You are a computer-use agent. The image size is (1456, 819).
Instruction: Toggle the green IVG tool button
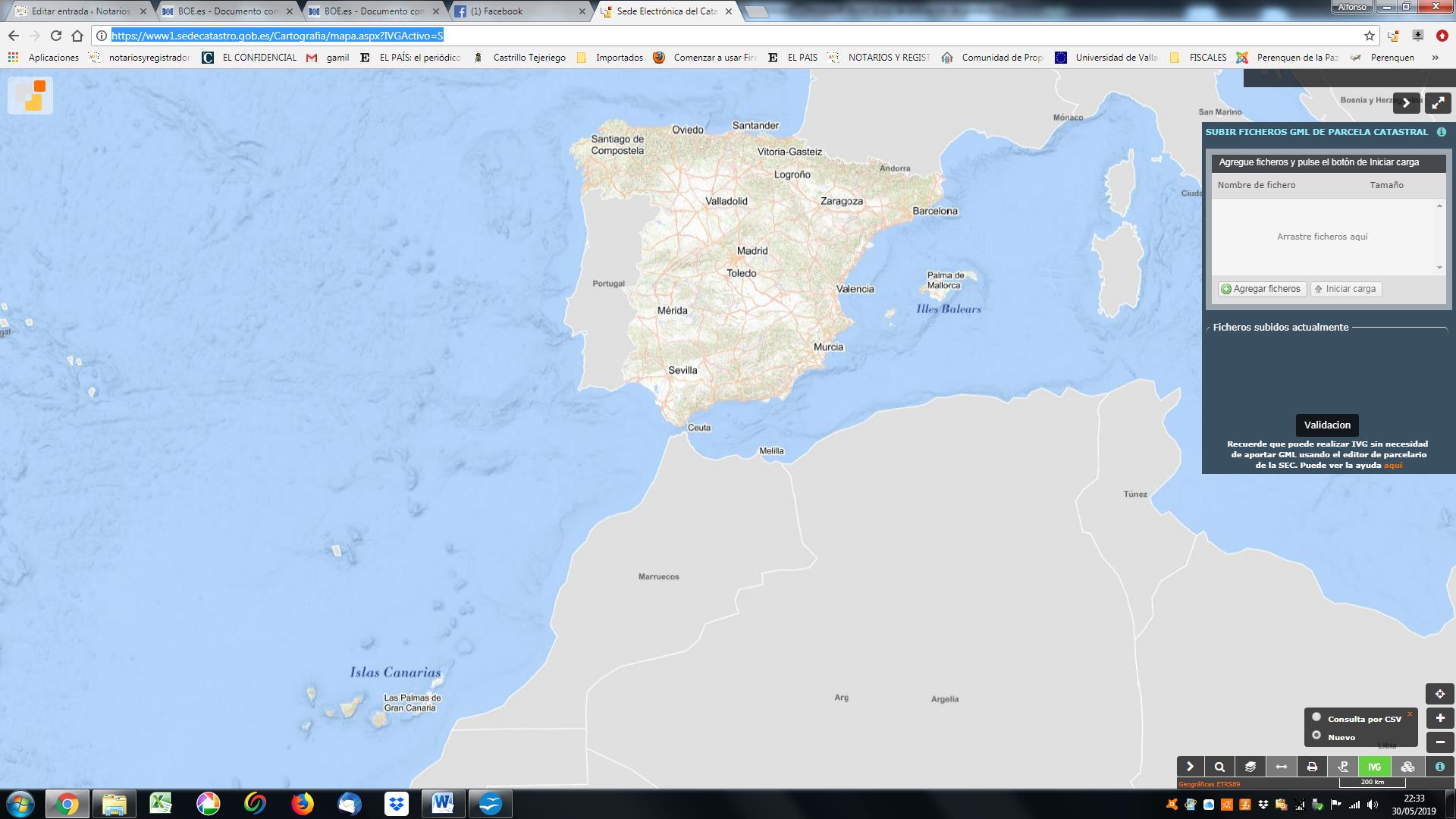pyautogui.click(x=1374, y=767)
